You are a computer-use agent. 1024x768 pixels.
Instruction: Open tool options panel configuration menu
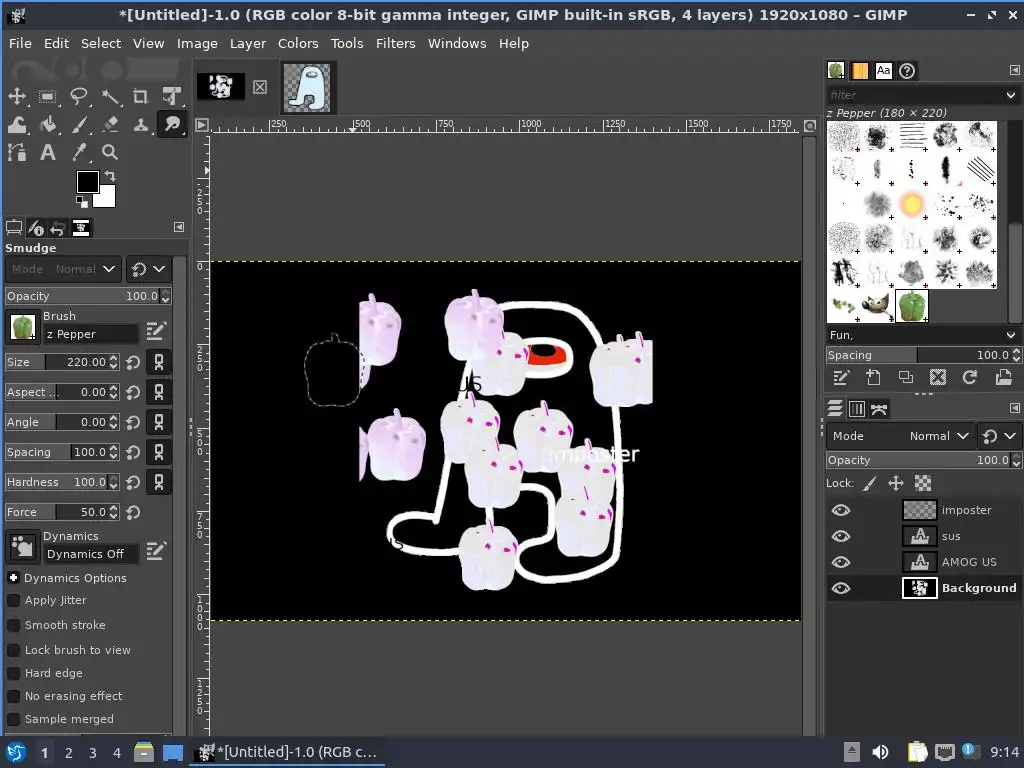point(179,227)
